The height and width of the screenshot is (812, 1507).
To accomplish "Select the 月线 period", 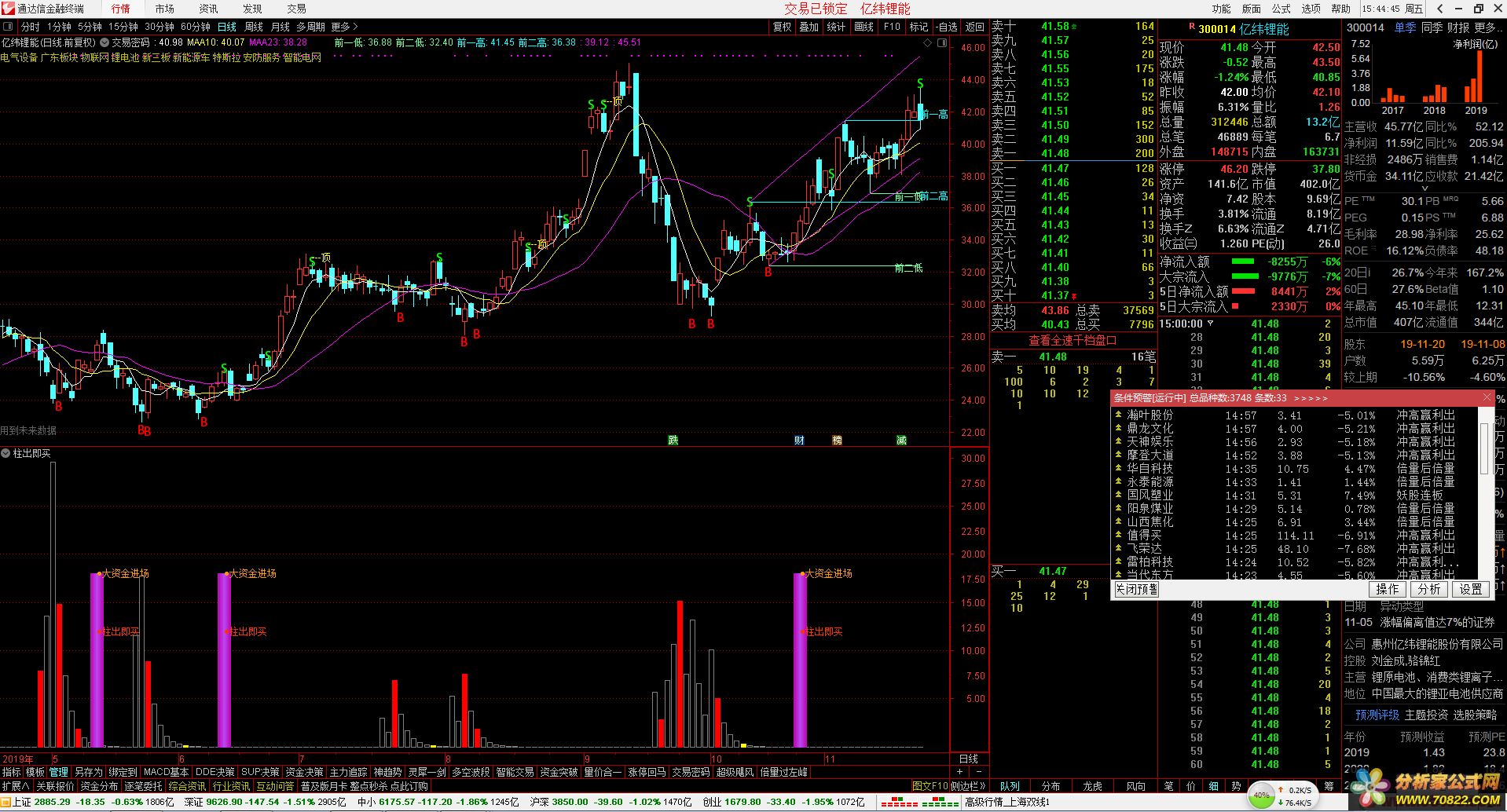I will pos(280,27).
